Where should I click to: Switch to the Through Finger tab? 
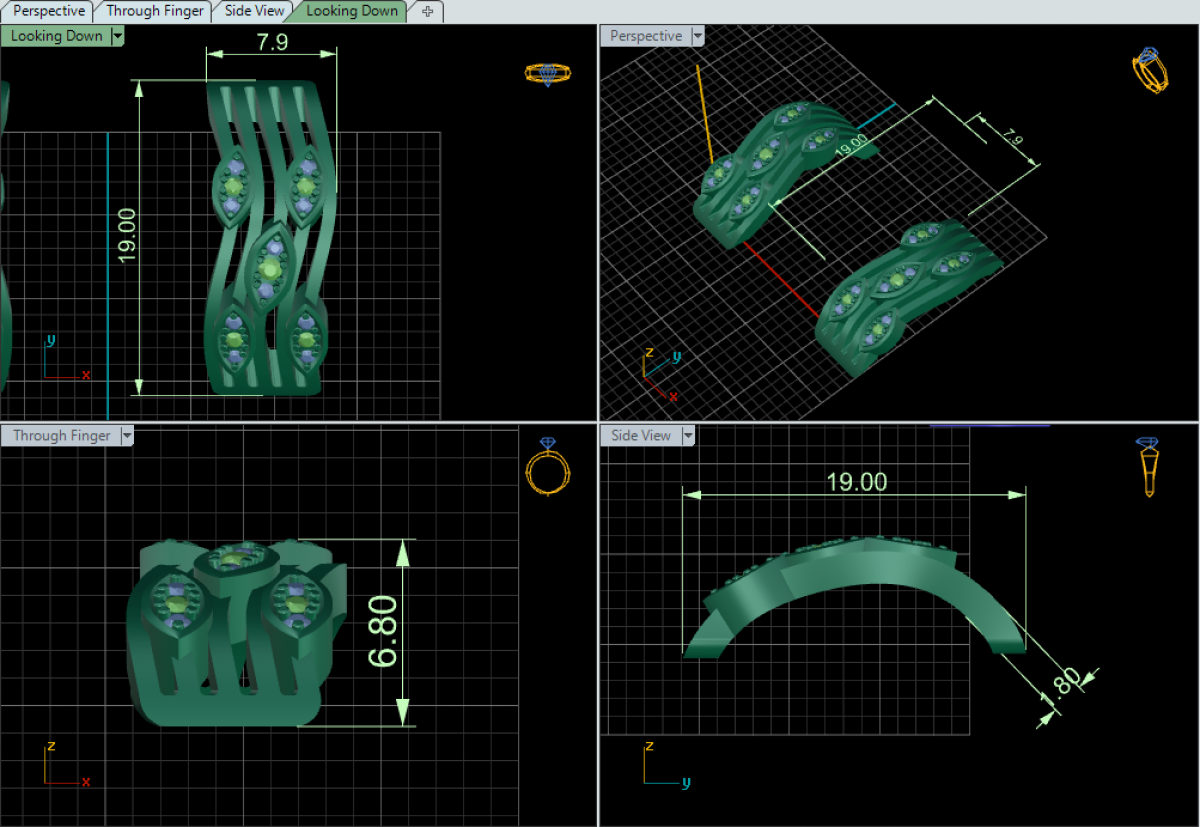155,11
